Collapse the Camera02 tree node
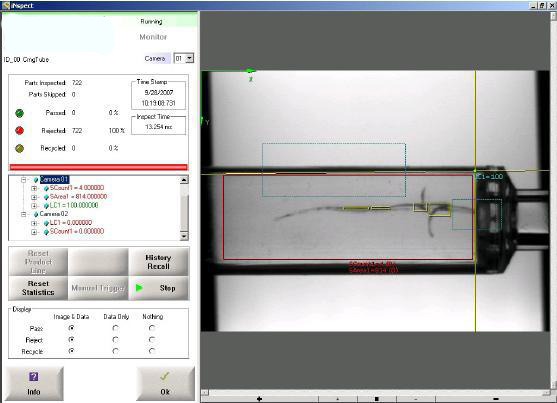 pyautogui.click(x=23, y=214)
